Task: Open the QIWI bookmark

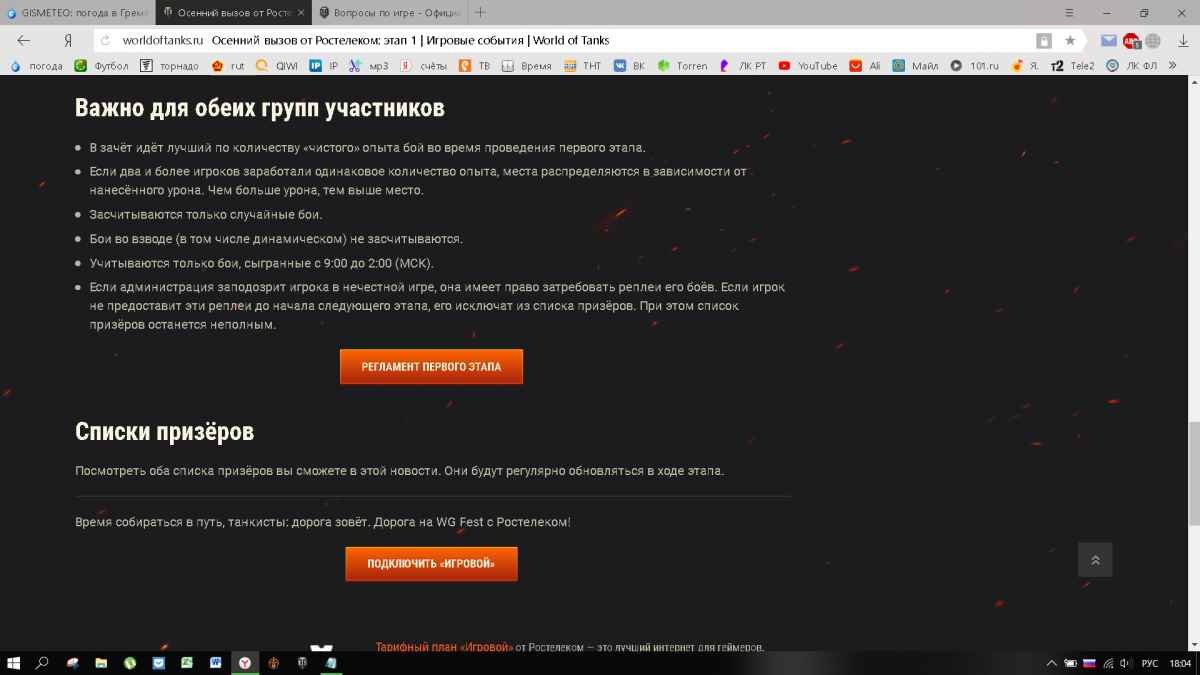Action: click(x=277, y=66)
